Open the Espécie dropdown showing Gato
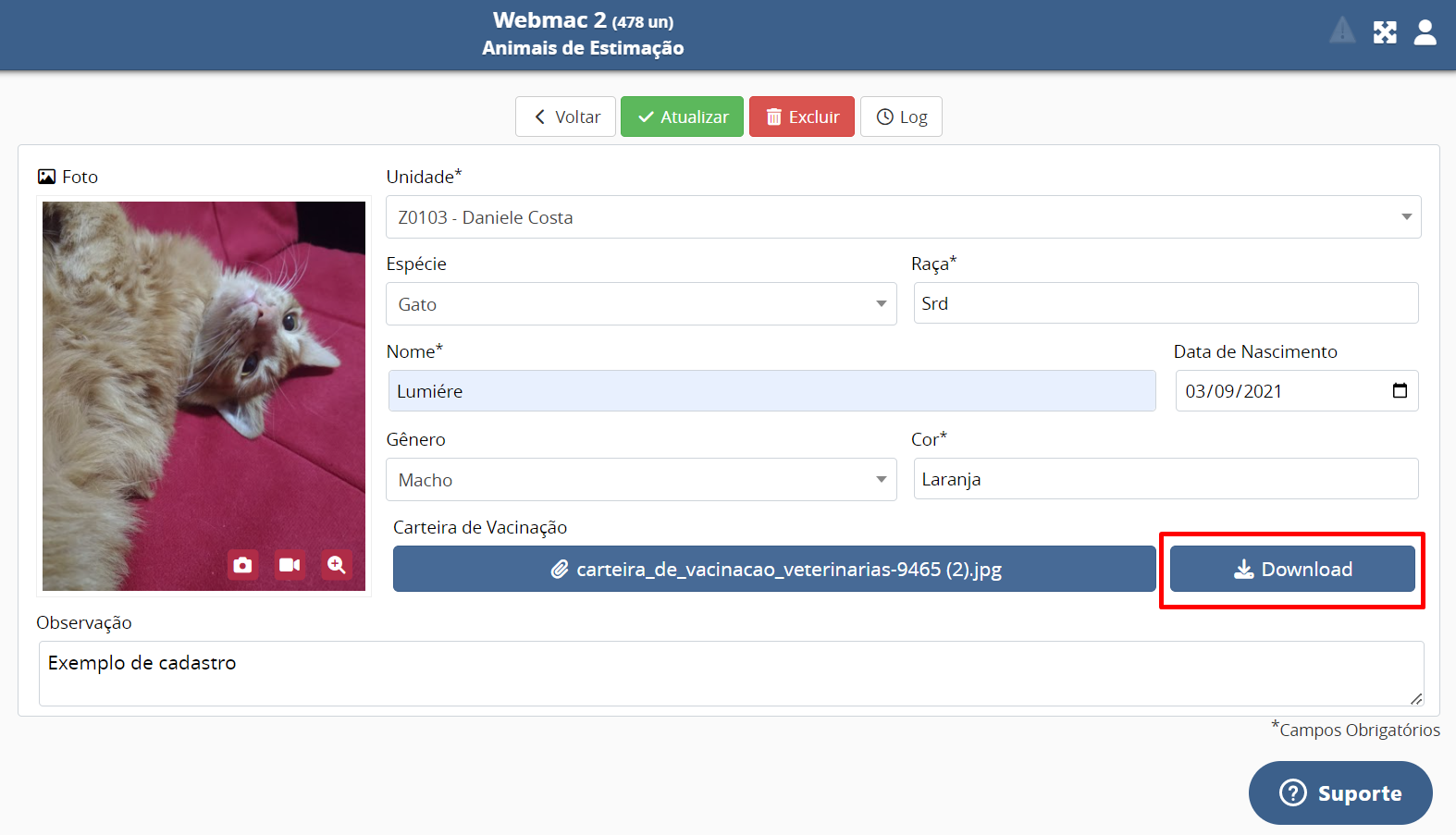Viewport: 1456px width, 835px height. 641,304
